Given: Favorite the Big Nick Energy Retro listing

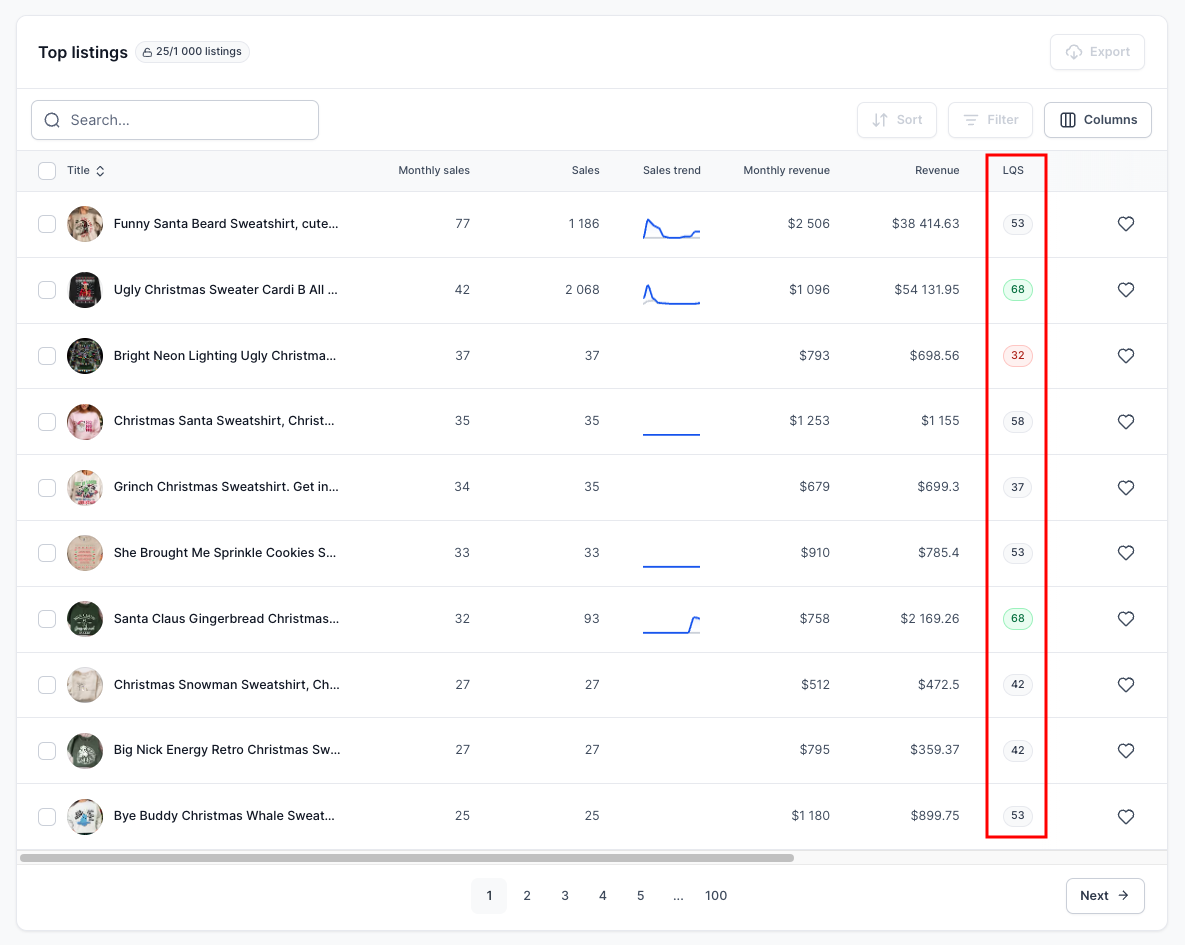Looking at the screenshot, I should click(1125, 750).
